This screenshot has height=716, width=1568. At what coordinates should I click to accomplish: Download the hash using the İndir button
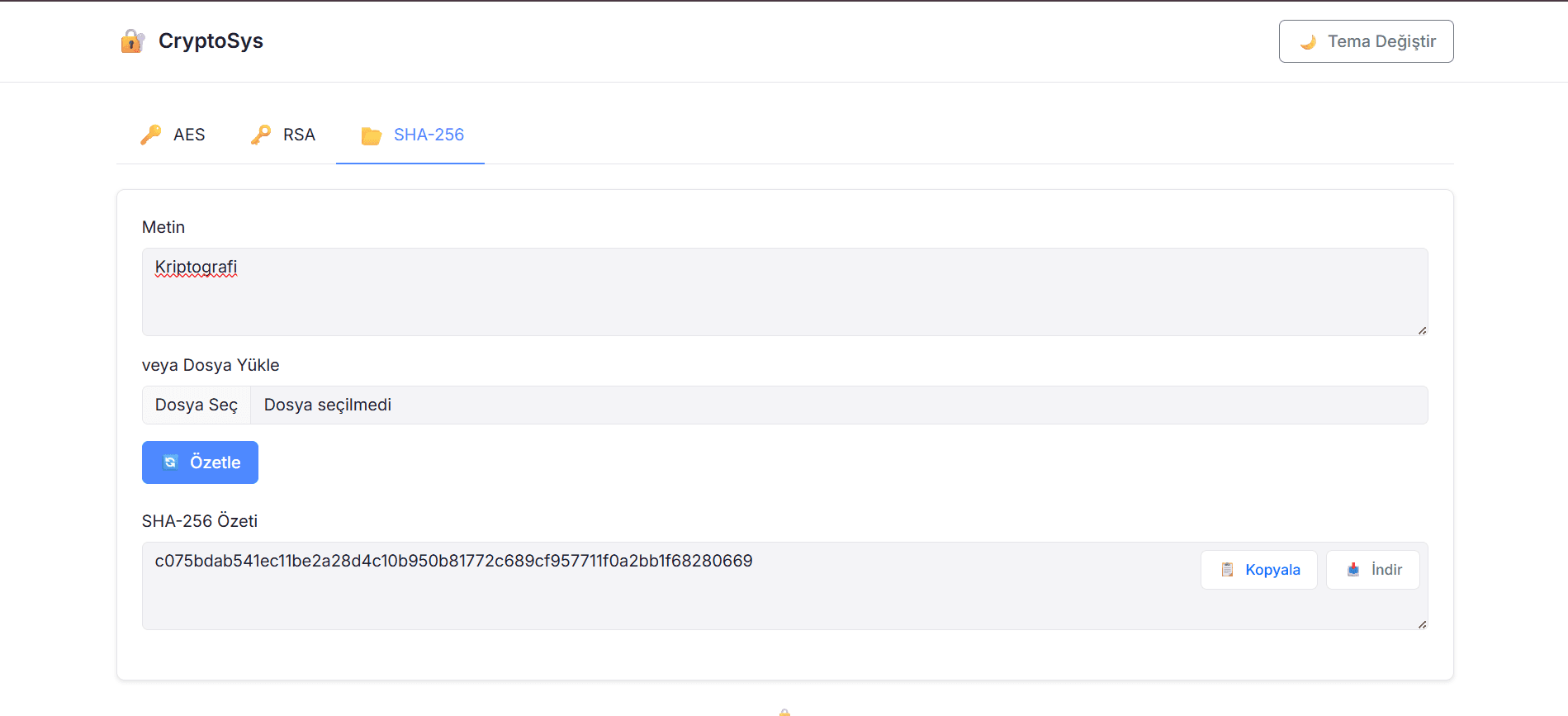tap(1386, 570)
